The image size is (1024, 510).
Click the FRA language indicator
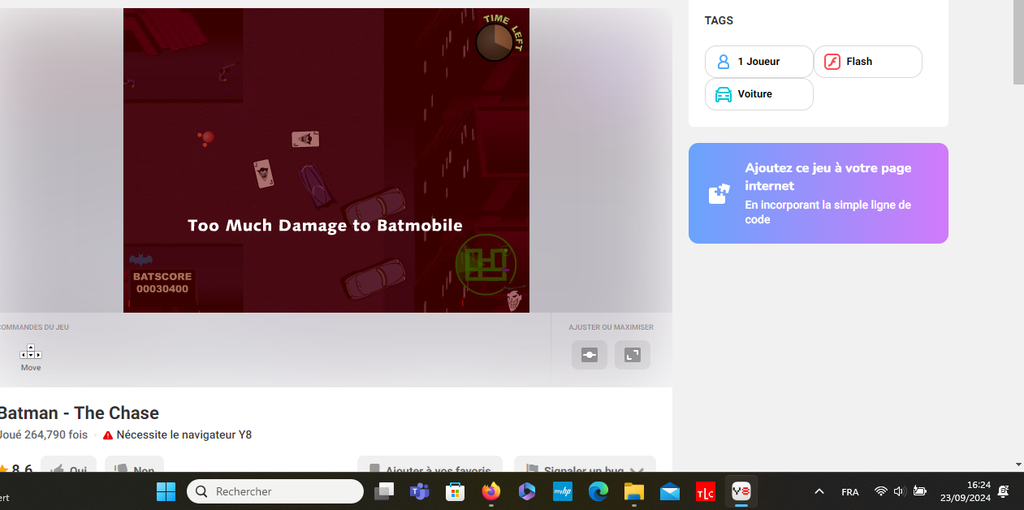850,492
